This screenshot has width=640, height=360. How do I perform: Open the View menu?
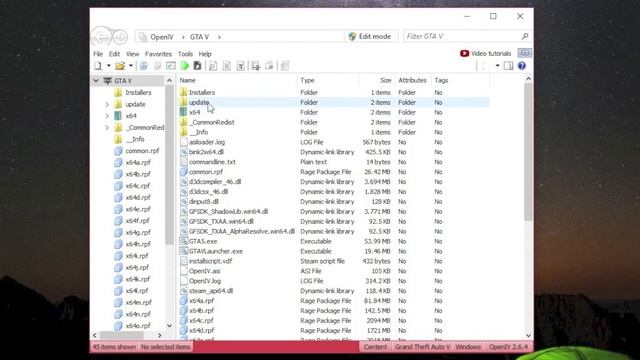(x=132, y=54)
